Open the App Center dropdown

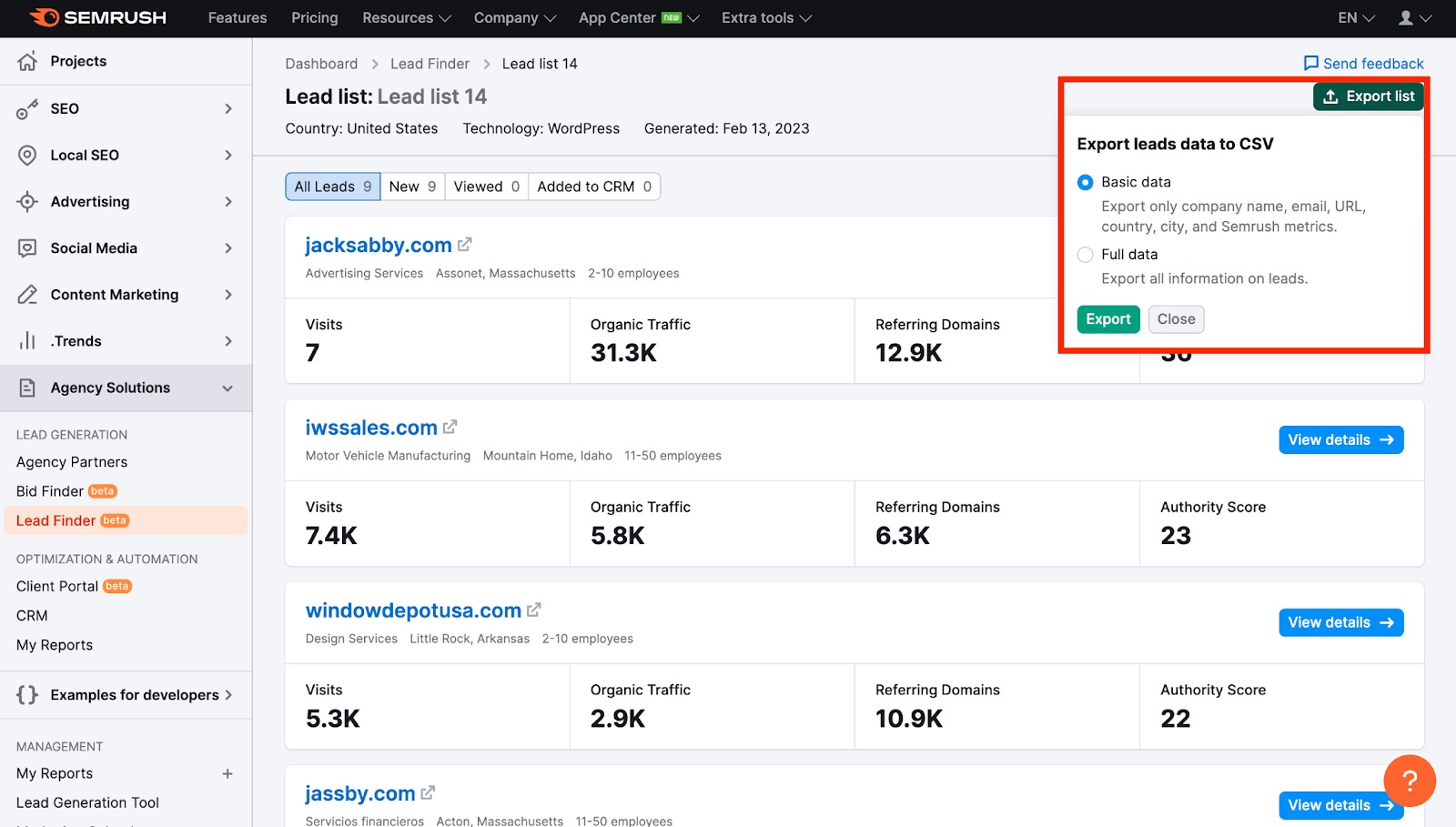[639, 17]
